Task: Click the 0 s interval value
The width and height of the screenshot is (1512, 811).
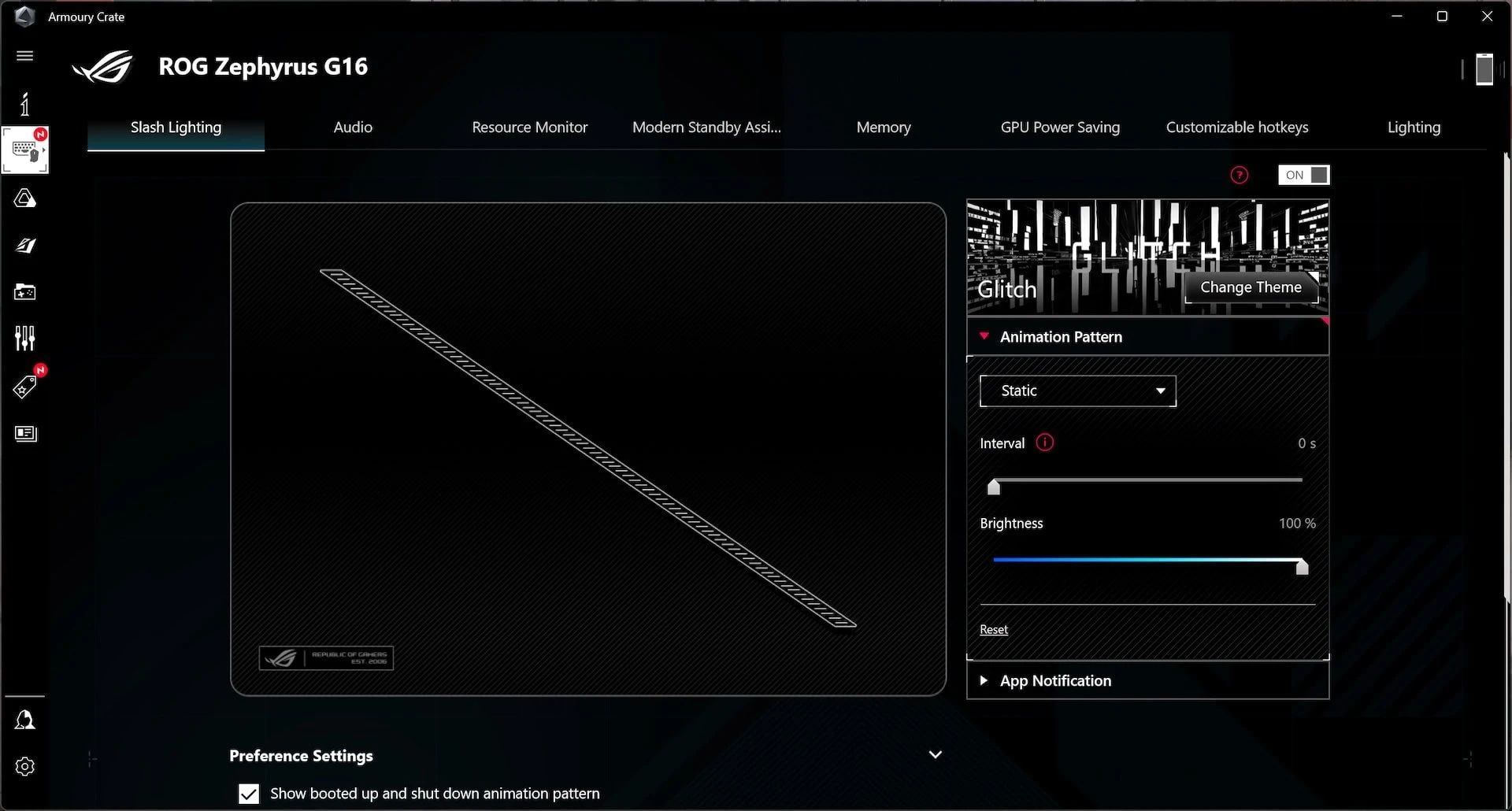Action: pyautogui.click(x=1306, y=443)
